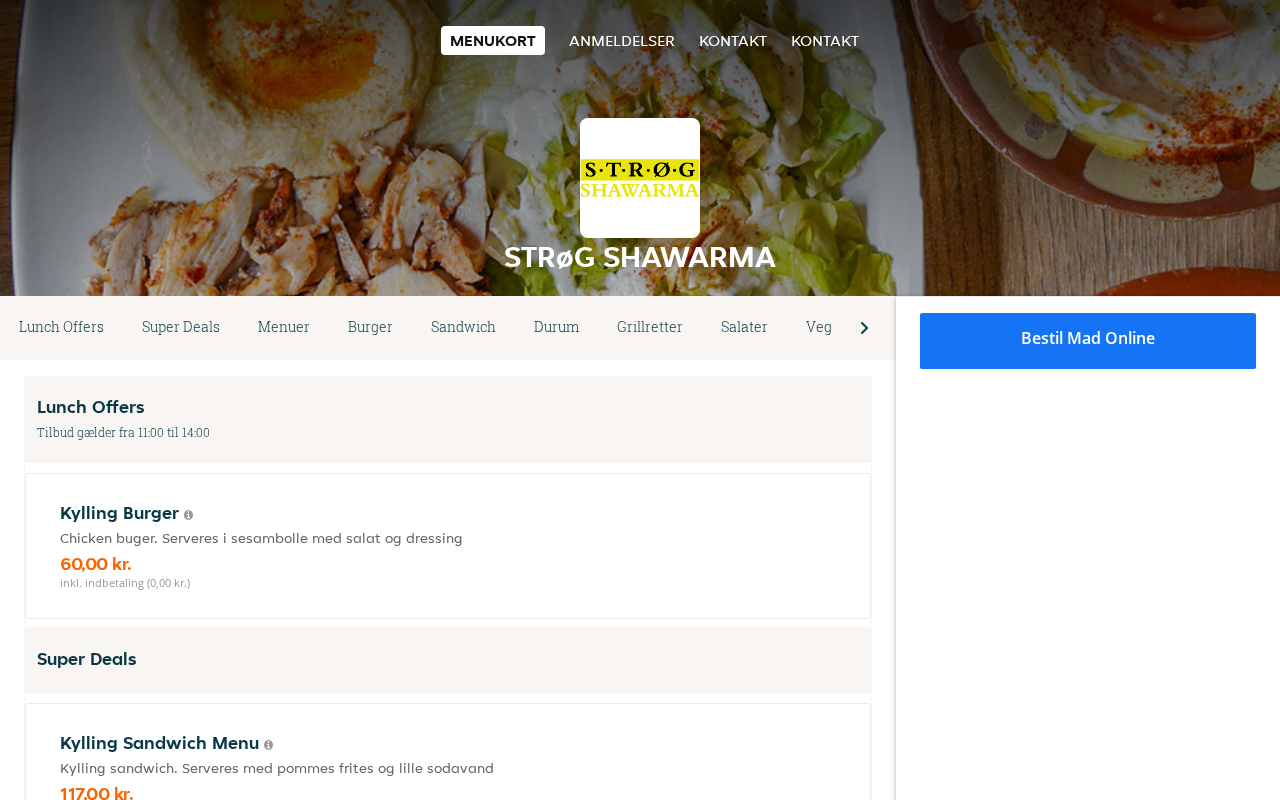Viewport: 1280px width, 800px height.
Task: Click the Super Deals section header
Action: tap(448, 660)
